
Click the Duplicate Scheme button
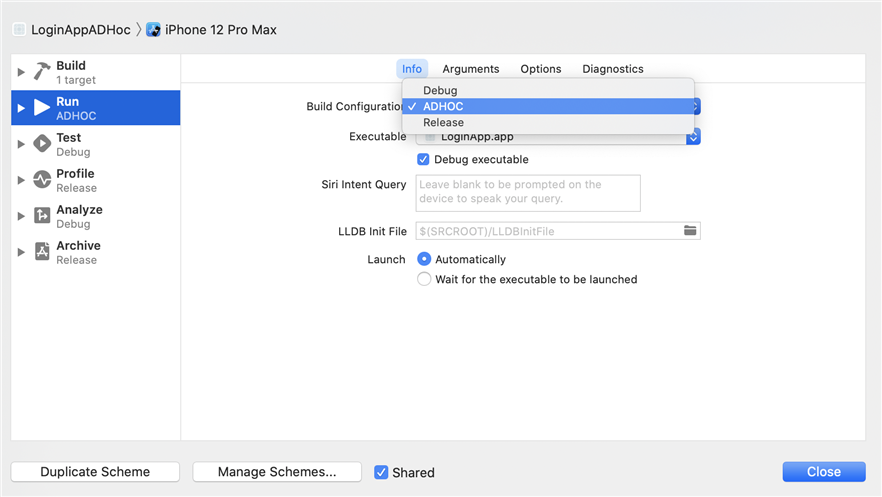pyautogui.click(x=95, y=472)
